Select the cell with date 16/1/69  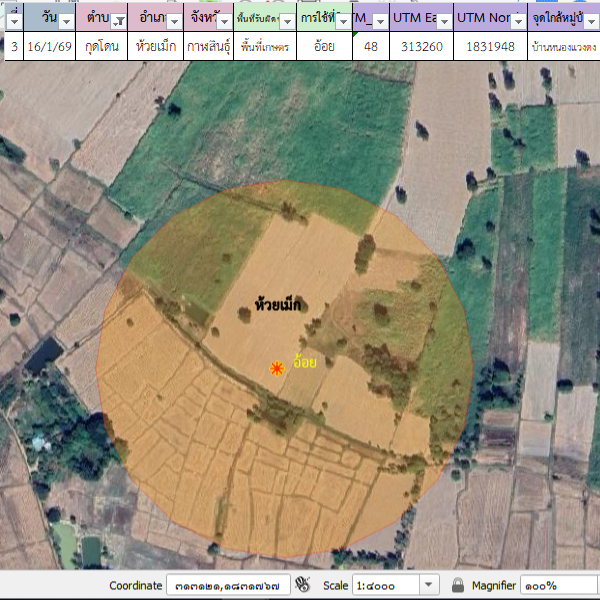48,46
